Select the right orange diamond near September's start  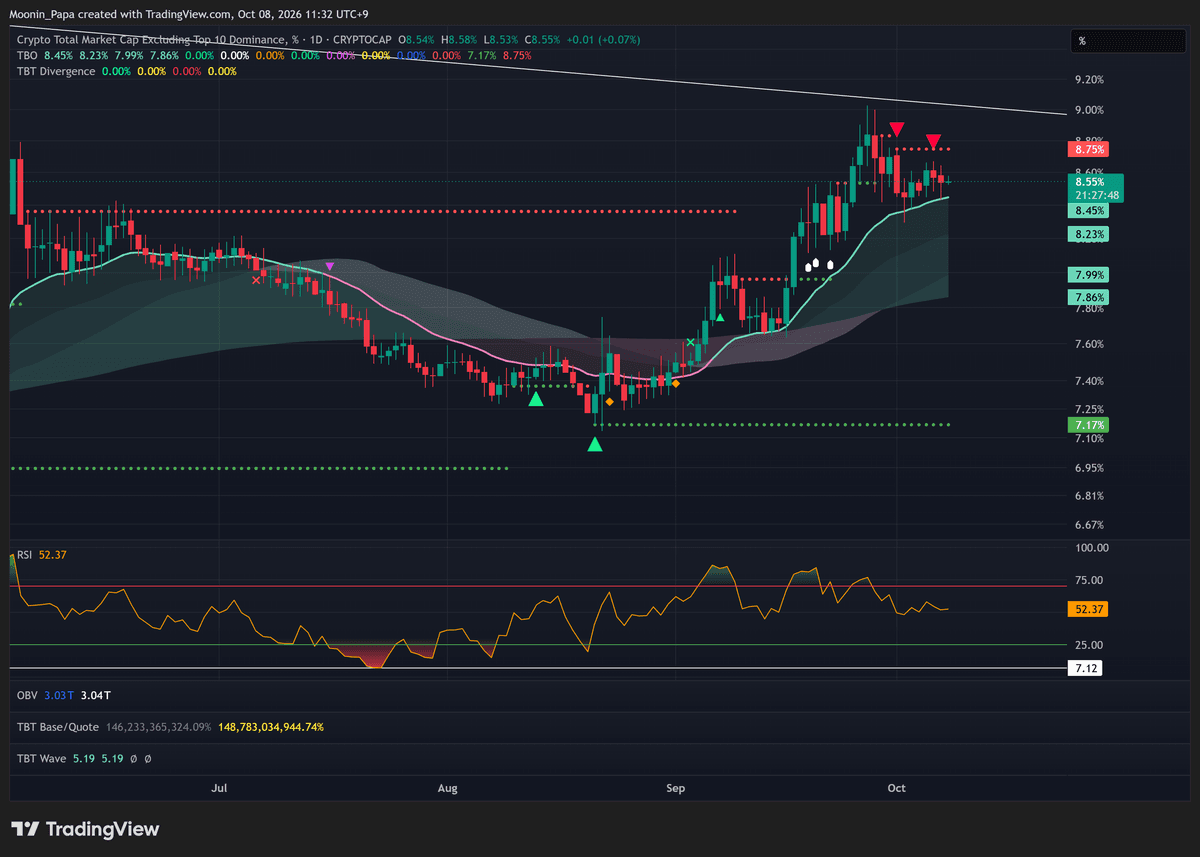[x=675, y=384]
